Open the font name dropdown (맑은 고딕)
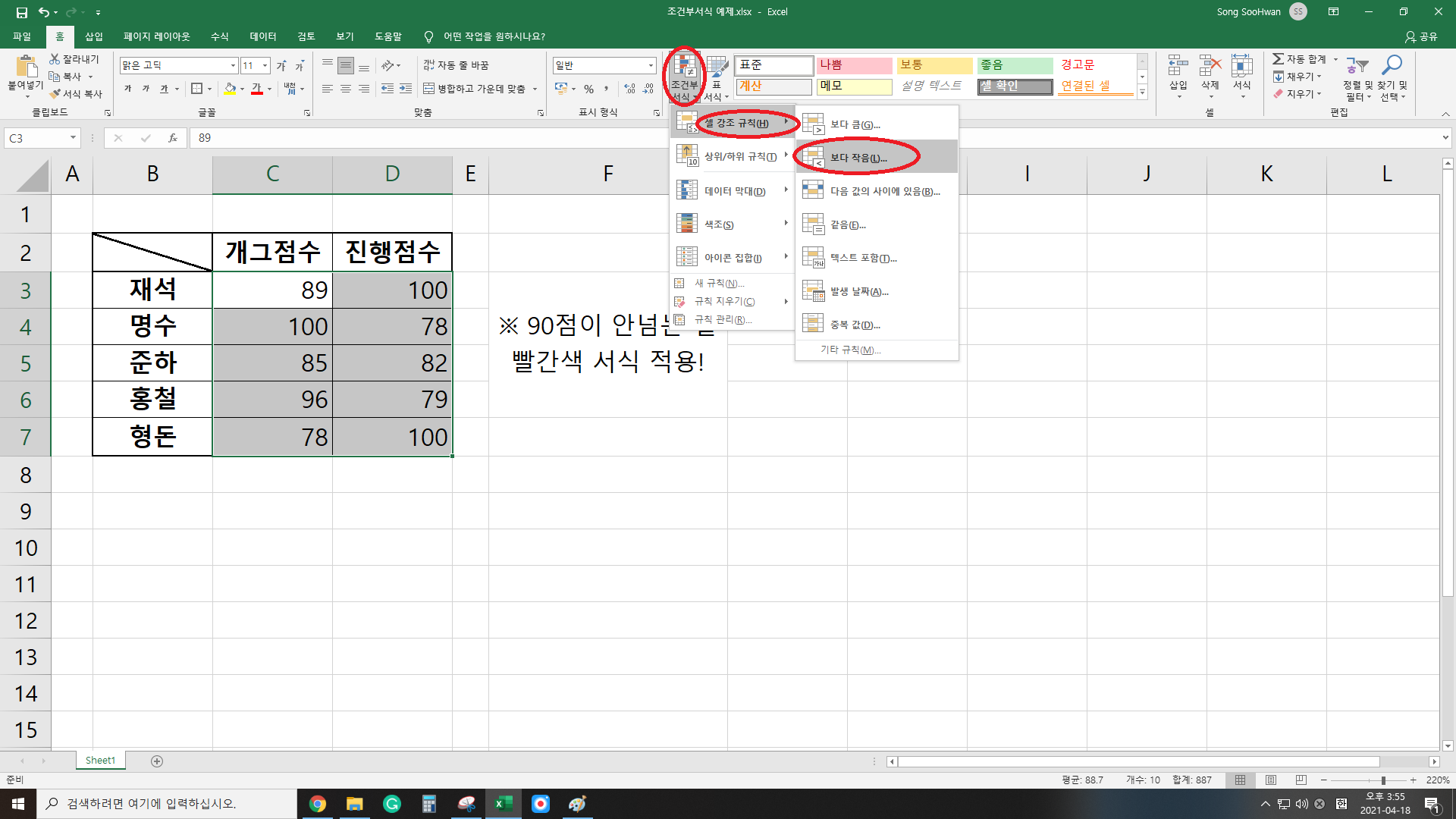This screenshot has height=819, width=1456. [233, 66]
